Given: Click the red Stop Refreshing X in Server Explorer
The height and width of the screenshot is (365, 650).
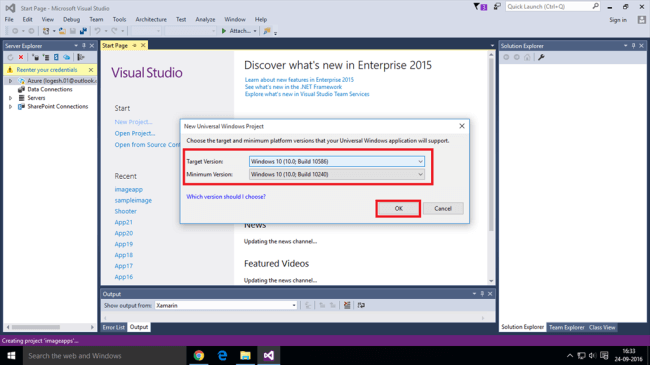Looking at the screenshot, I should pos(21,57).
